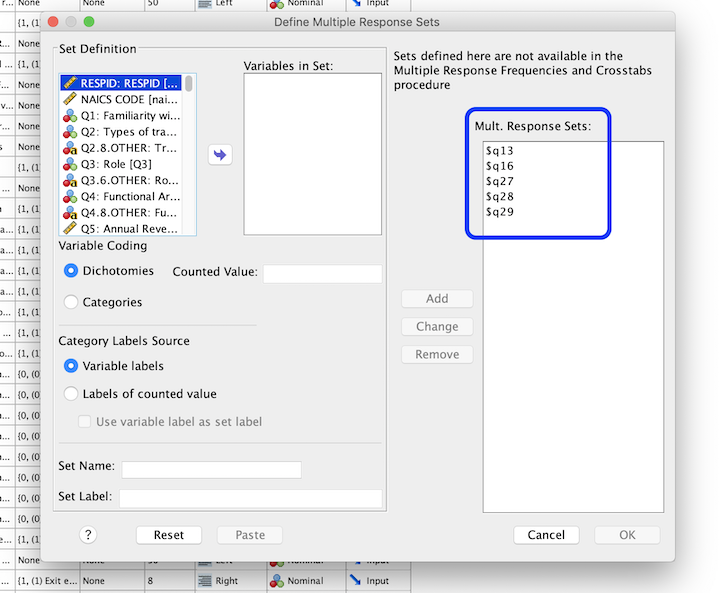Image resolution: width=720 pixels, height=593 pixels.
Task: Click the Paste button
Action: [250, 535]
